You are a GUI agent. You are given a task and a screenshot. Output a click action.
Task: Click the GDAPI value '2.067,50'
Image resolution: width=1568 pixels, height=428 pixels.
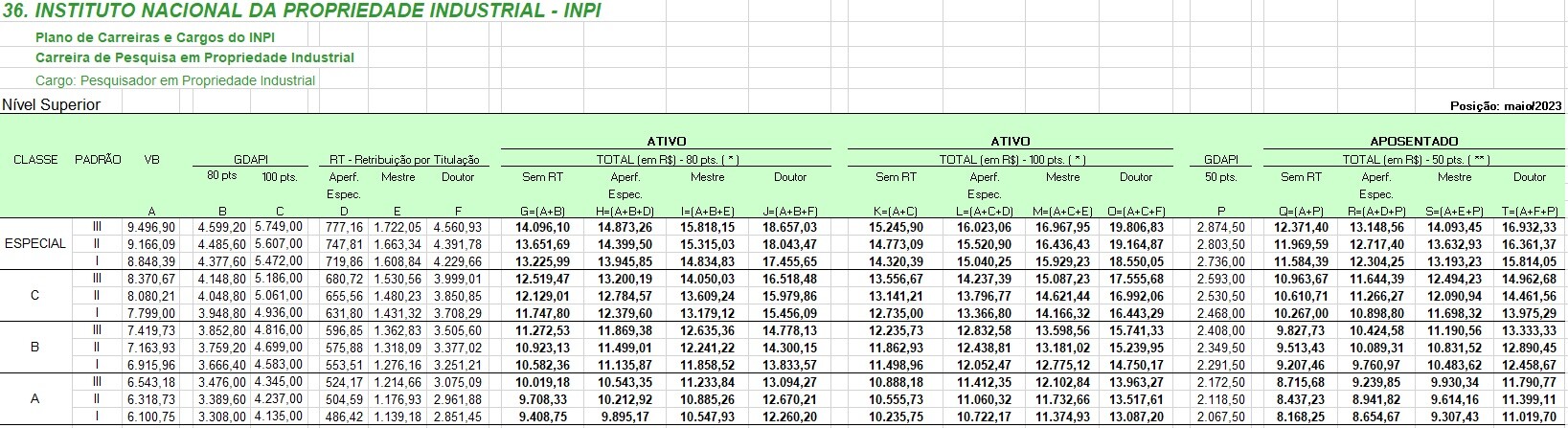click(1221, 417)
